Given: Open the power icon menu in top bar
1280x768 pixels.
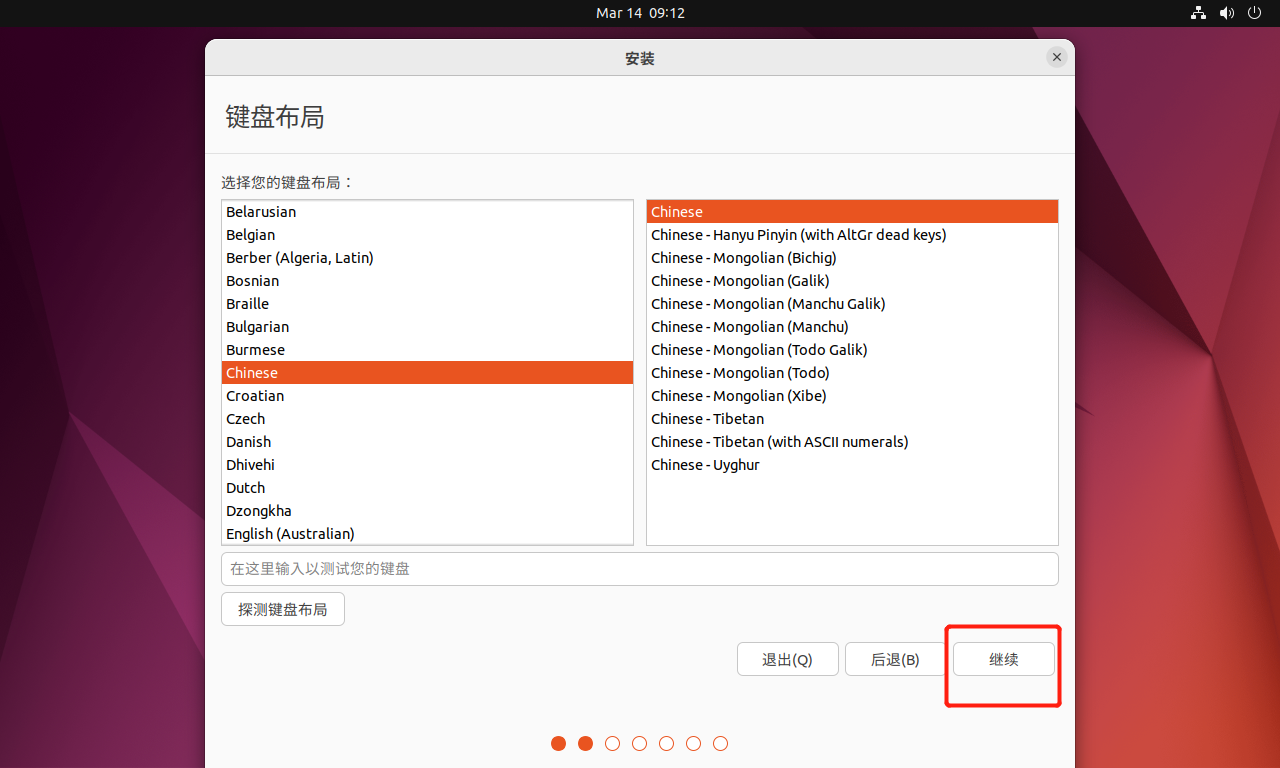Looking at the screenshot, I should point(1256,13).
